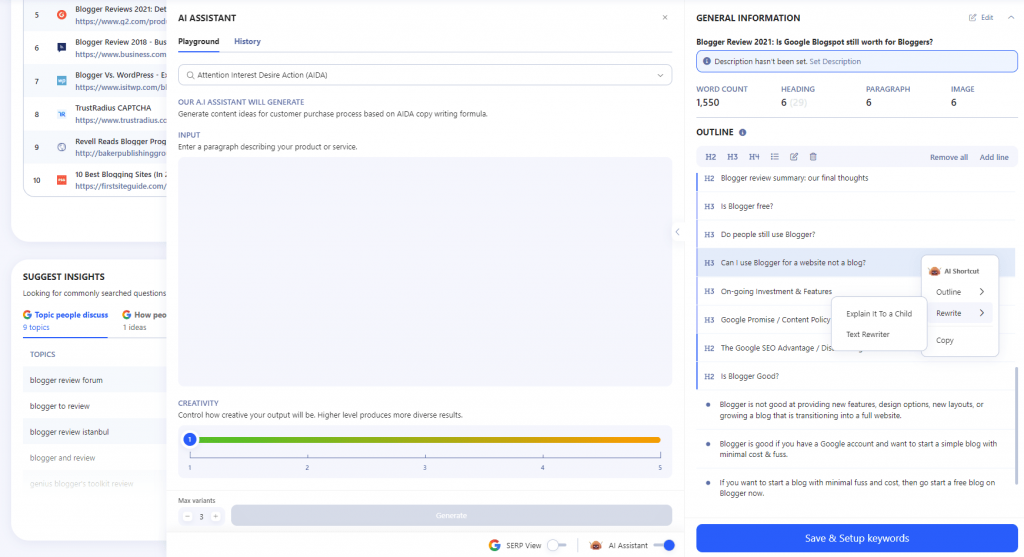This screenshot has height=557, width=1024.
Task: Open the 'How peo...' insights tab
Action: [x=144, y=320]
